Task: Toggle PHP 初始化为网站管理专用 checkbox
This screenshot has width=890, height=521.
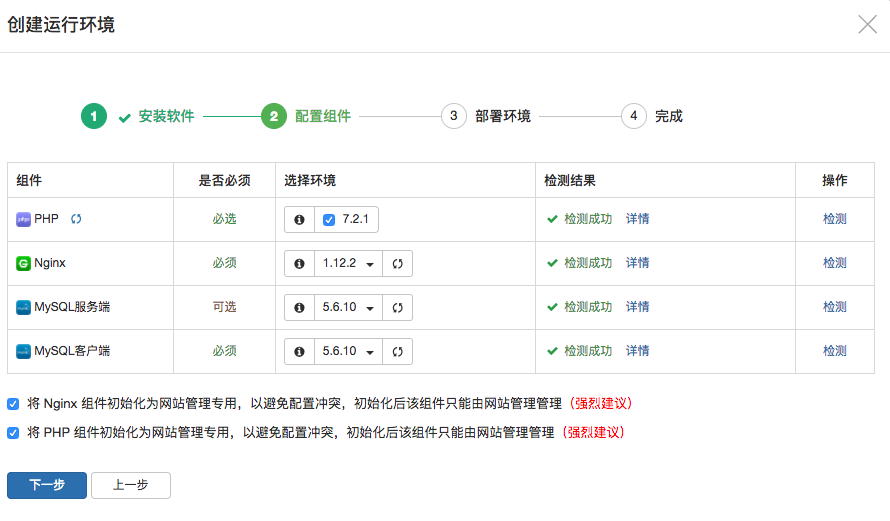Action: tap(13, 433)
